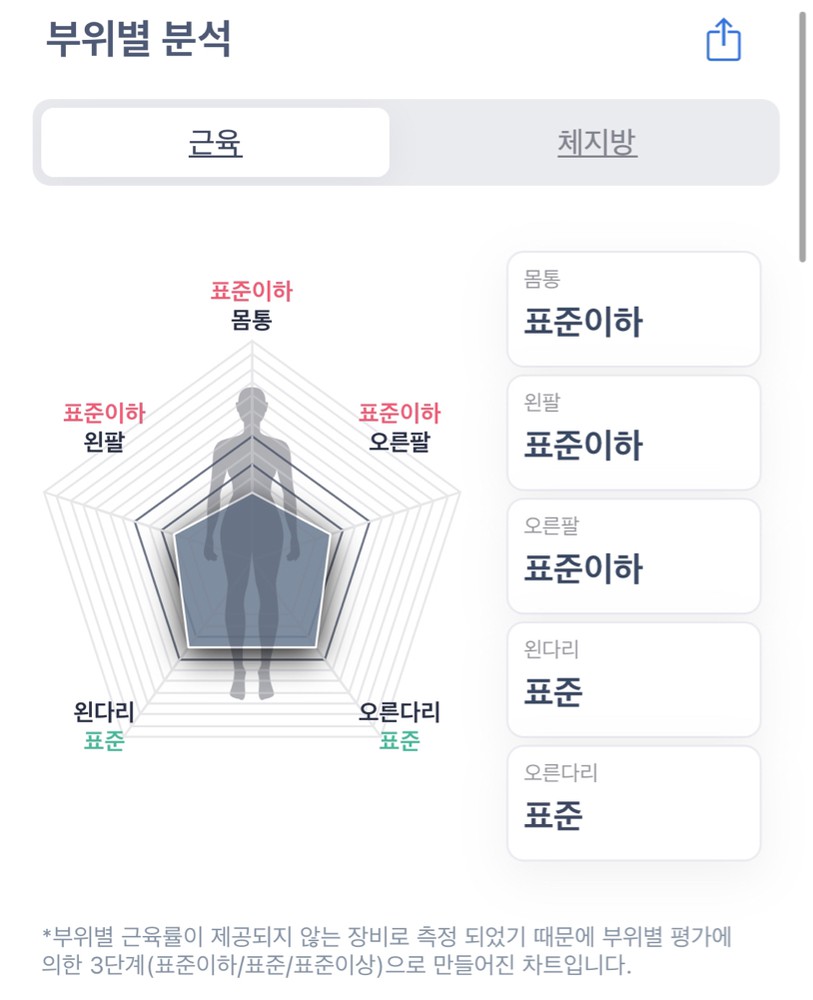
Task: Tap the 오른다리 label on radar chart
Action: (399, 713)
